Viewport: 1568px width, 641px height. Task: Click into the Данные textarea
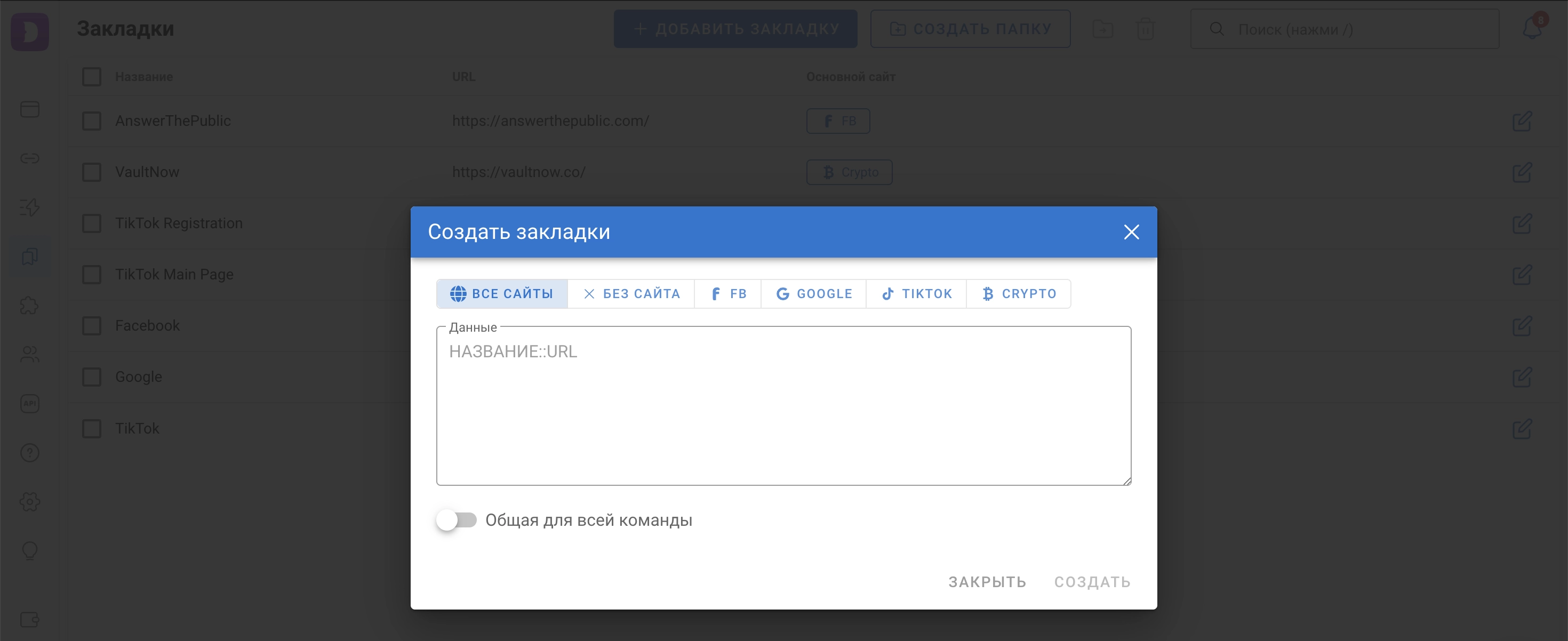coord(784,406)
